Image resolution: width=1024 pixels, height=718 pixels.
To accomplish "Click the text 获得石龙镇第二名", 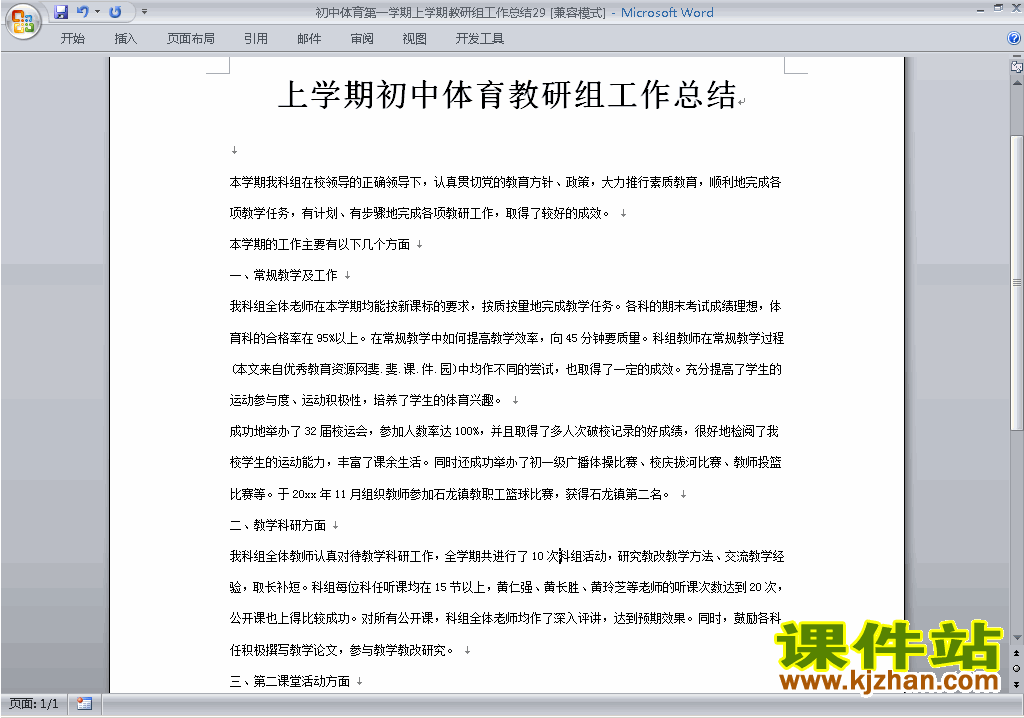I will 614,495.
